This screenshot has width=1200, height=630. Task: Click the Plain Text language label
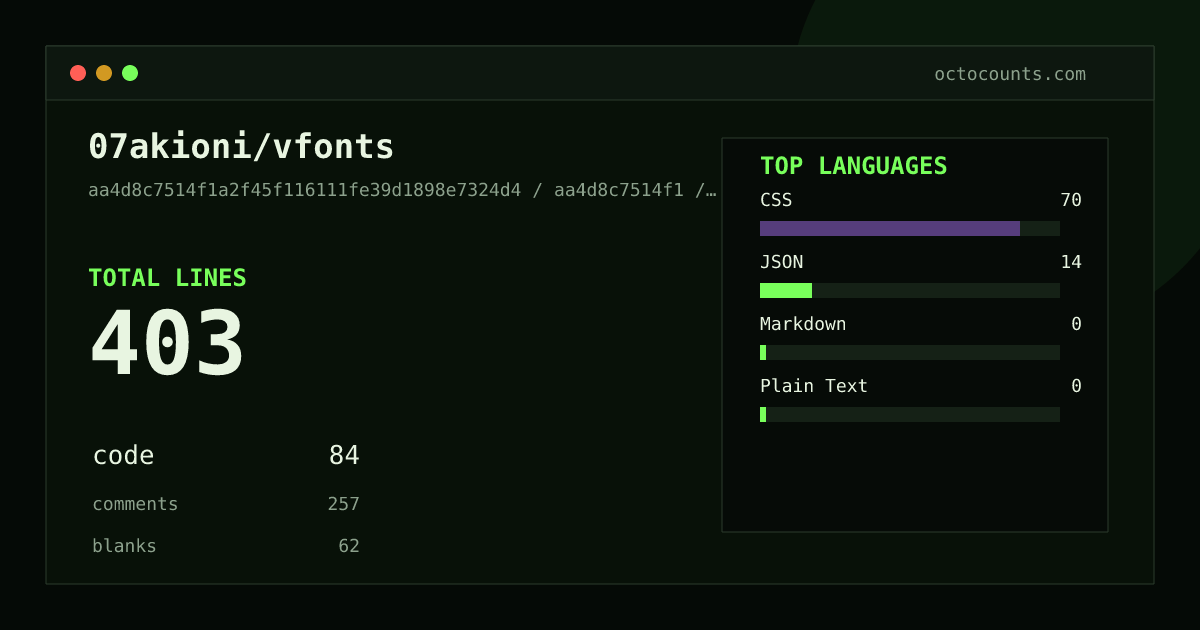coord(814,386)
